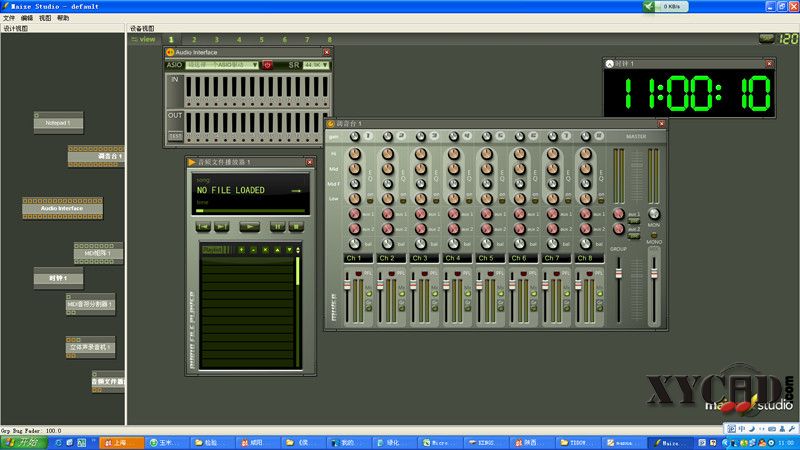The width and height of the screenshot is (800, 450).
Task: Select the Notepad 1 module in design view
Action: (58, 123)
